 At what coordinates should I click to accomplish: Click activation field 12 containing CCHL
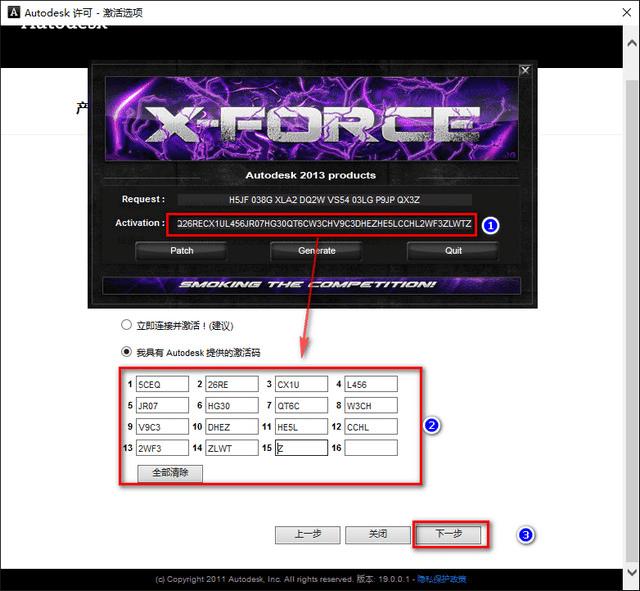371,427
